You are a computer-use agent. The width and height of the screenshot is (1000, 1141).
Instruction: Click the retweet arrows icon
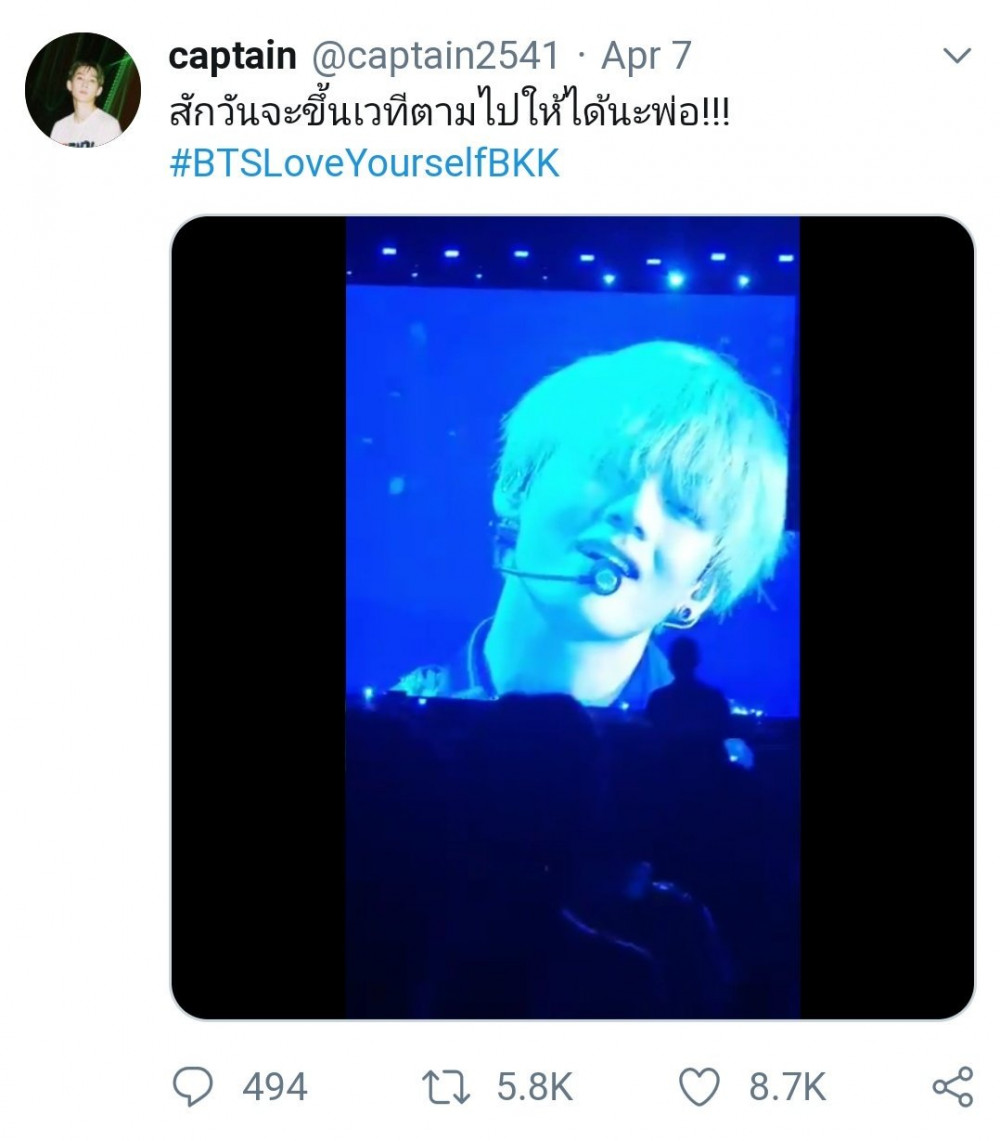[x=446, y=1087]
